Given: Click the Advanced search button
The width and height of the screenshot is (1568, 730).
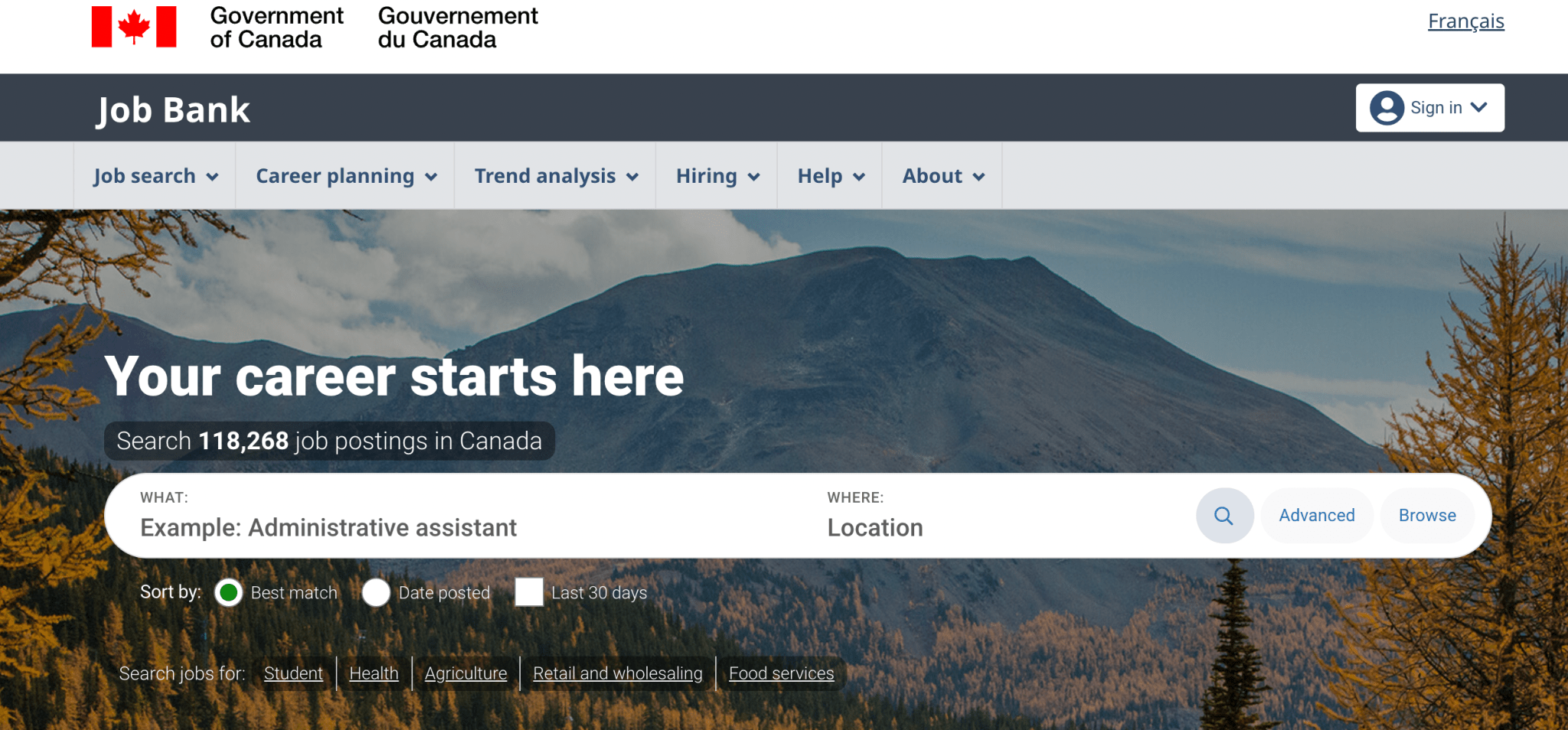Looking at the screenshot, I should pyautogui.click(x=1316, y=515).
